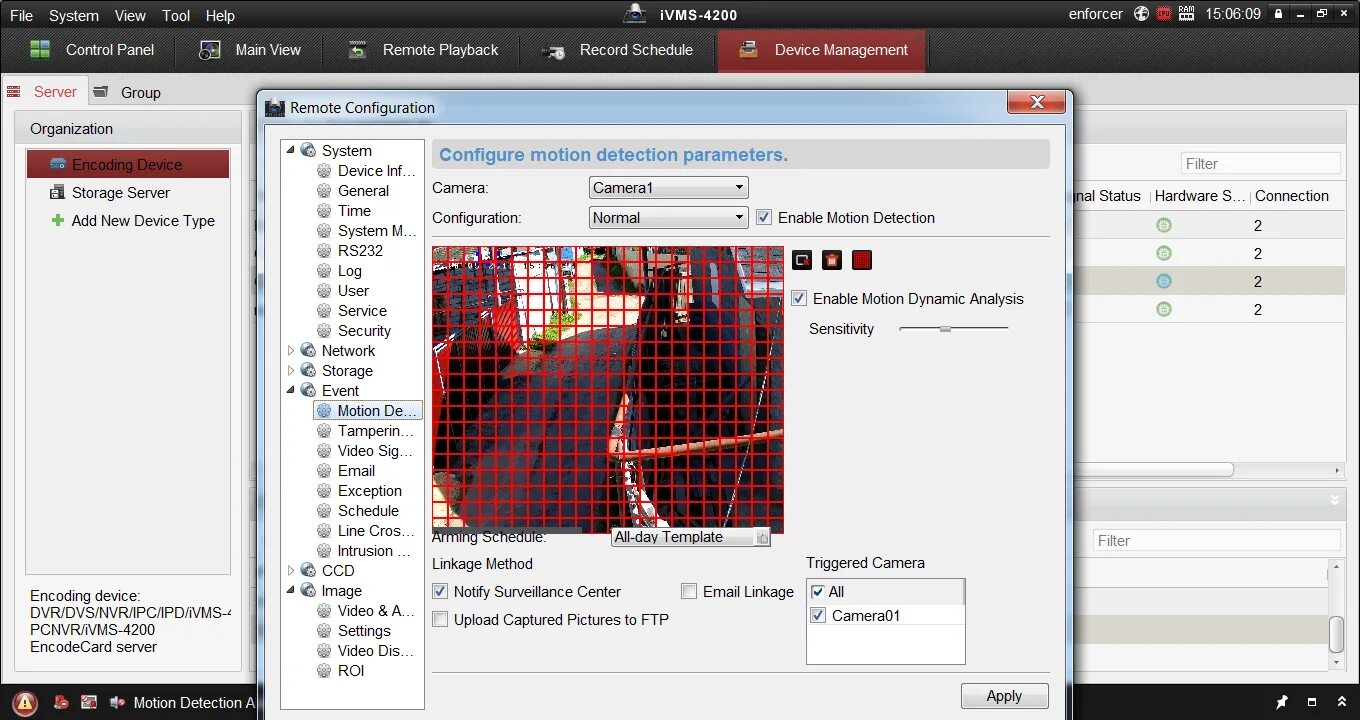Click the blue hardware status icon in highlighted row
The height and width of the screenshot is (720, 1360).
(x=1164, y=281)
